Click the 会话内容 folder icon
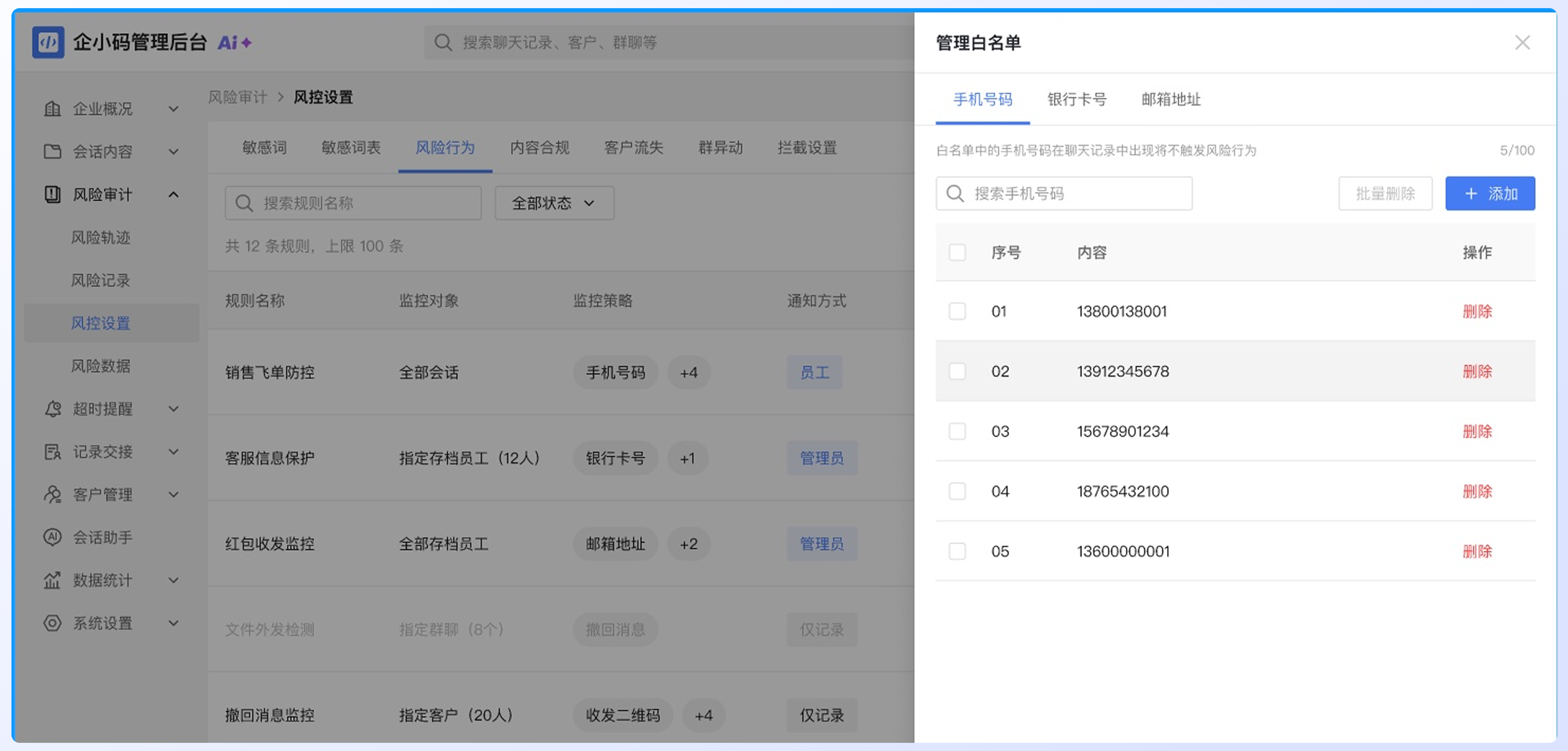1568x751 pixels. click(52, 152)
